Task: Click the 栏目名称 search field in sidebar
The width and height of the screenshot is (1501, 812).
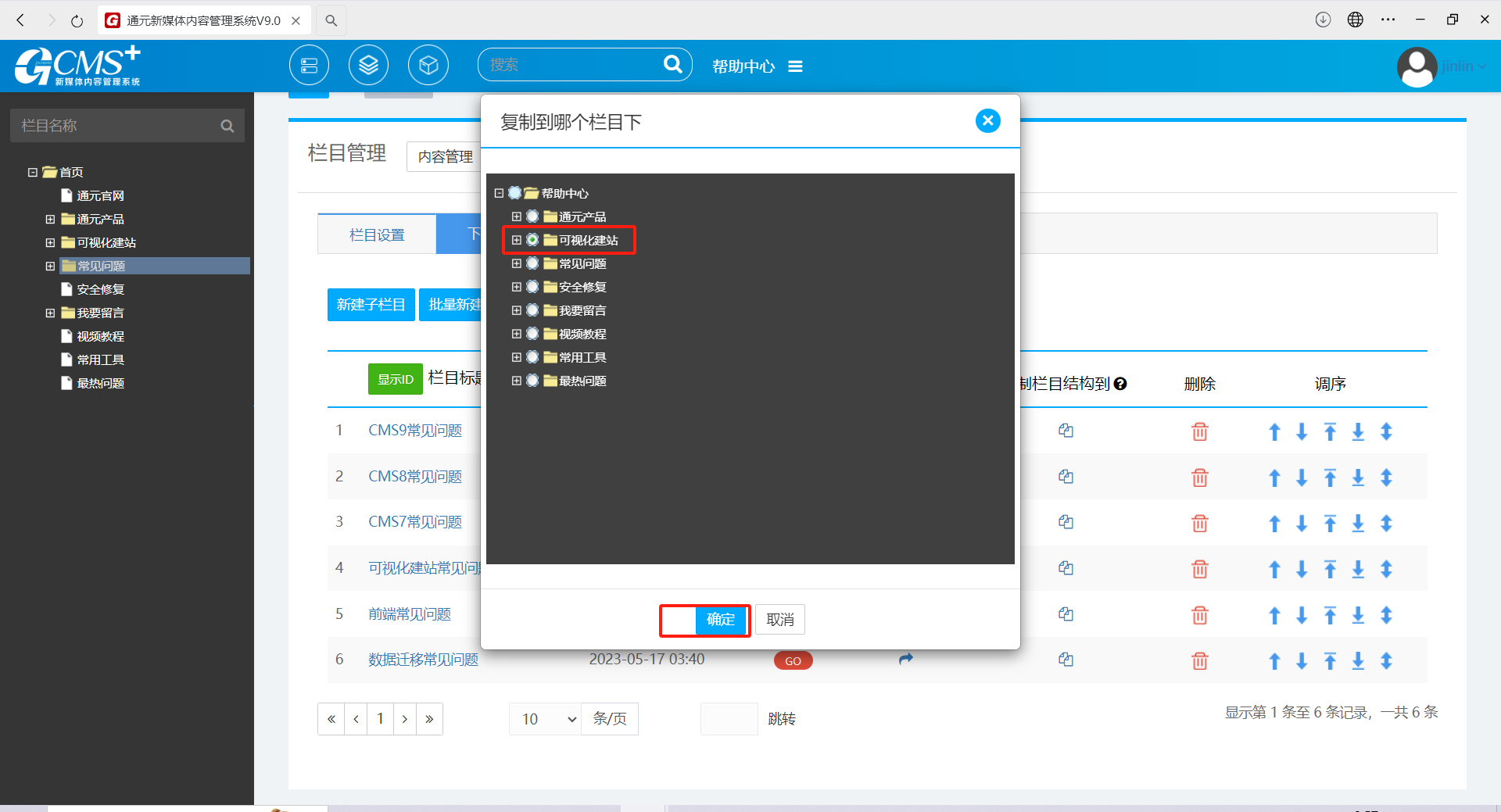Action: pos(117,126)
